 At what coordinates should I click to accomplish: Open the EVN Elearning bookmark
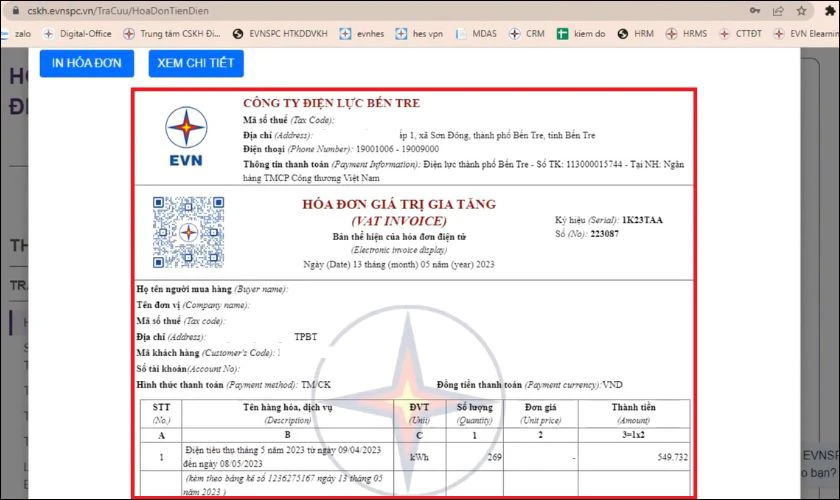pos(806,34)
